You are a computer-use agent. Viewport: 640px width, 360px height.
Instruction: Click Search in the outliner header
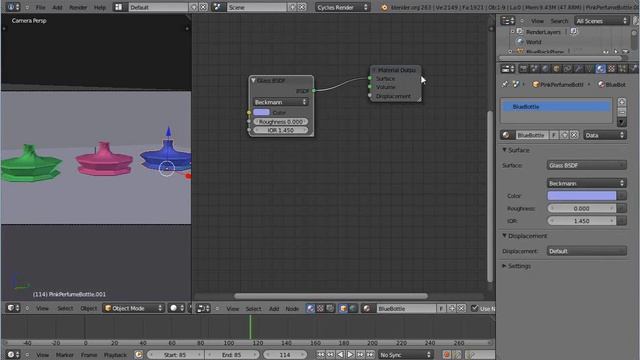[559, 21]
